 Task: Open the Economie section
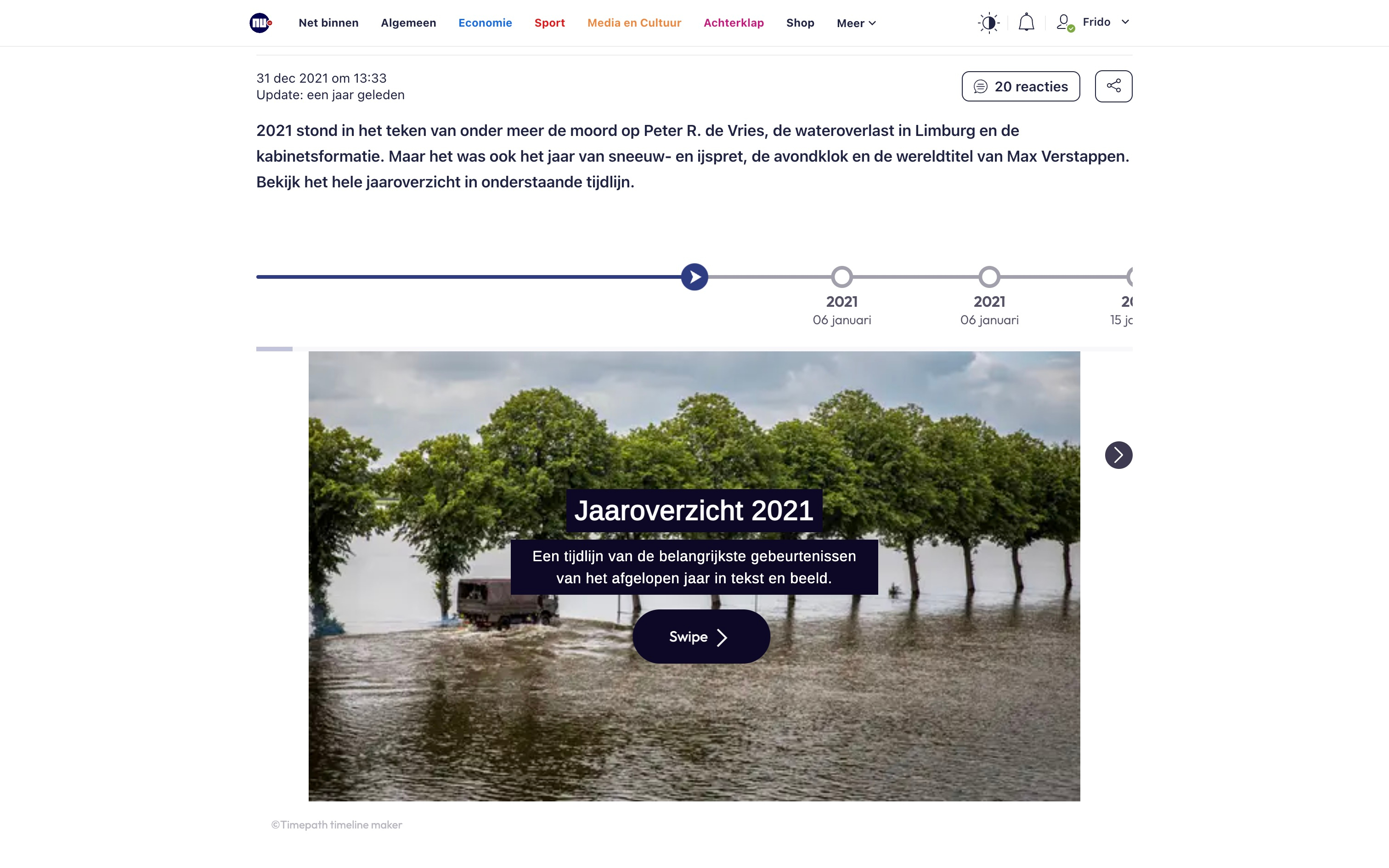click(485, 23)
